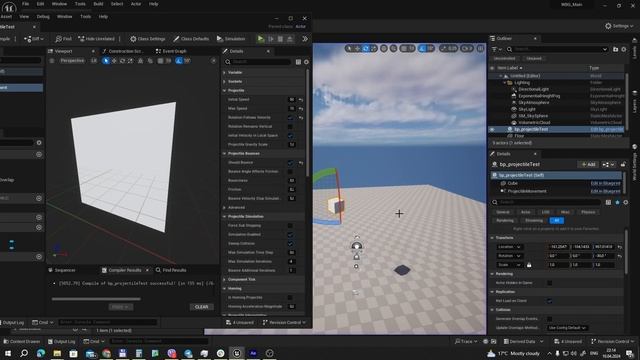Open Class Settings in Blueprint editor
Image resolution: width=640 pixels, height=360 pixels.
147,39
